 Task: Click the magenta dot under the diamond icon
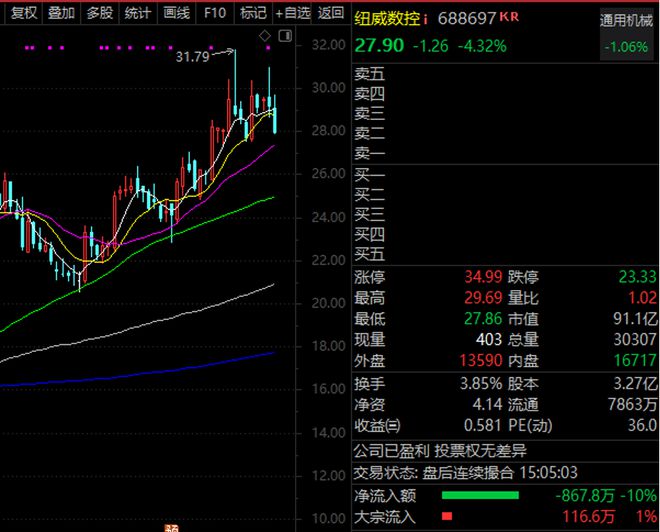pyautogui.click(x=268, y=48)
